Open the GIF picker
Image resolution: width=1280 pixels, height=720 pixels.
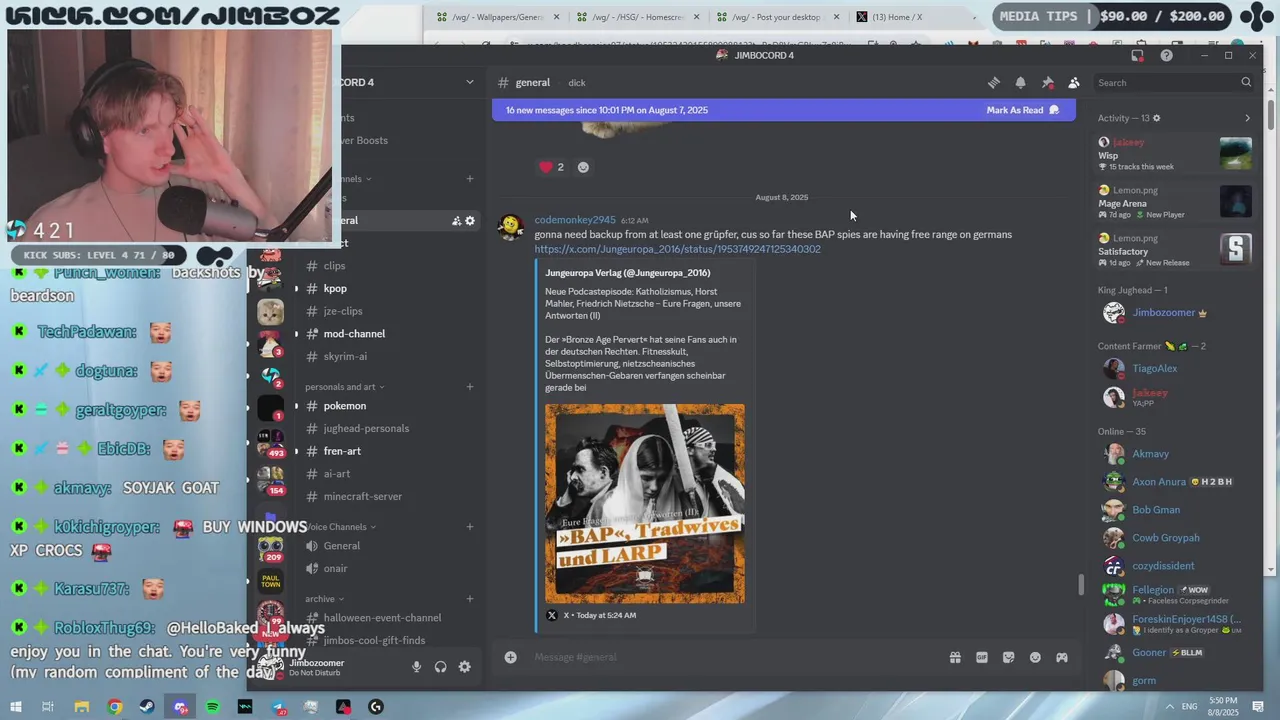pyautogui.click(x=982, y=657)
